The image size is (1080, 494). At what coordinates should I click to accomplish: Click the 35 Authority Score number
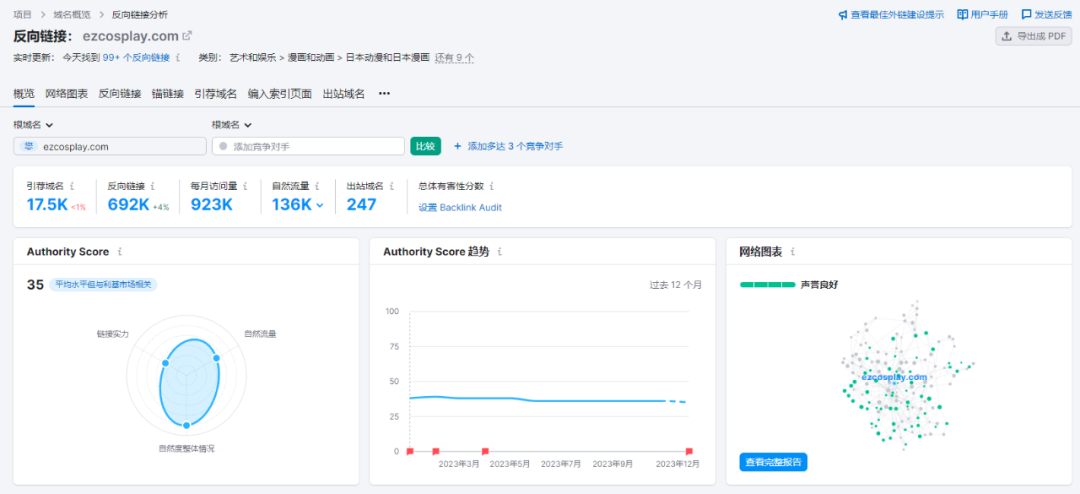coord(35,285)
